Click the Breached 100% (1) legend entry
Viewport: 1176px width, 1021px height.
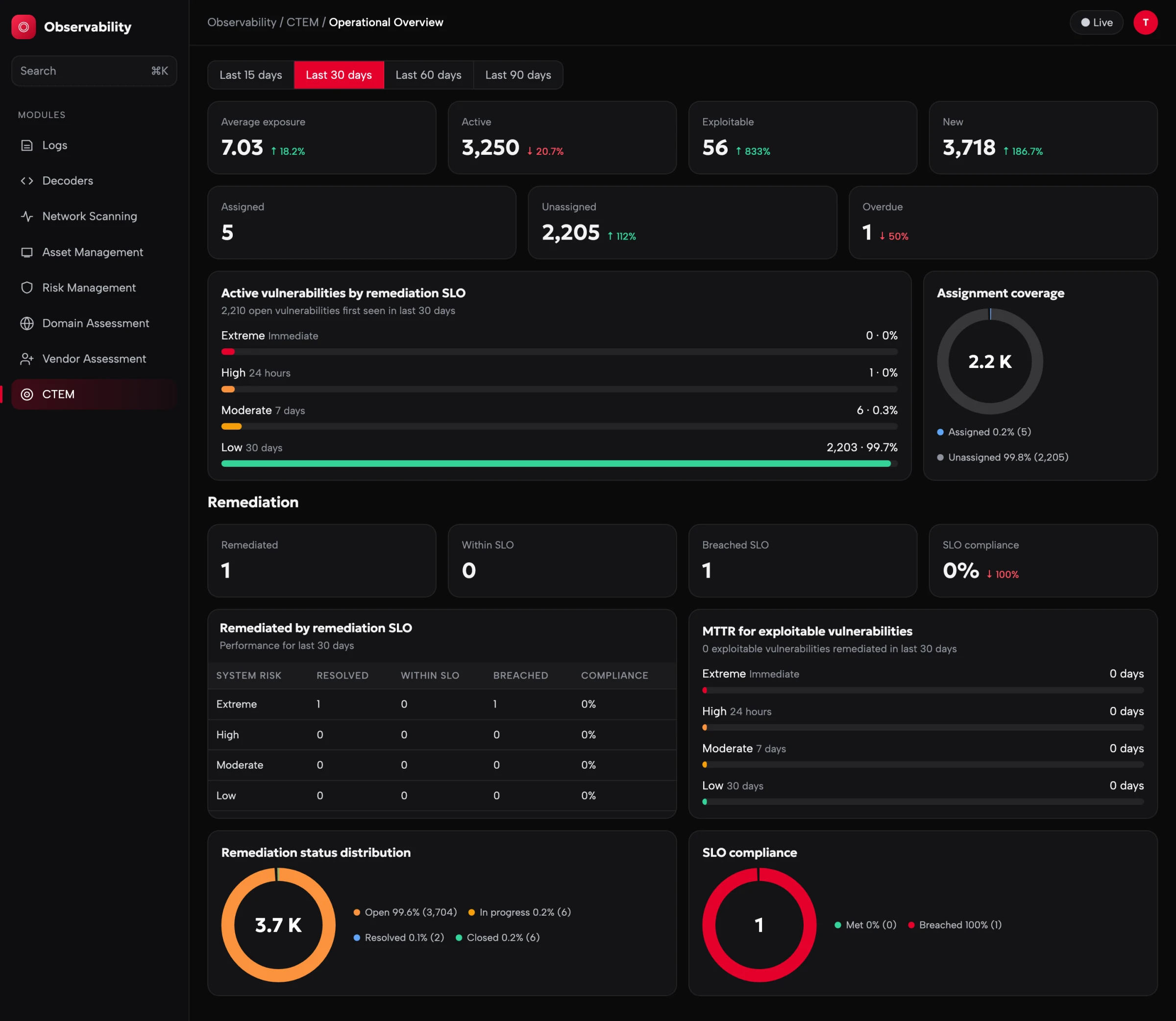pyautogui.click(x=955, y=925)
